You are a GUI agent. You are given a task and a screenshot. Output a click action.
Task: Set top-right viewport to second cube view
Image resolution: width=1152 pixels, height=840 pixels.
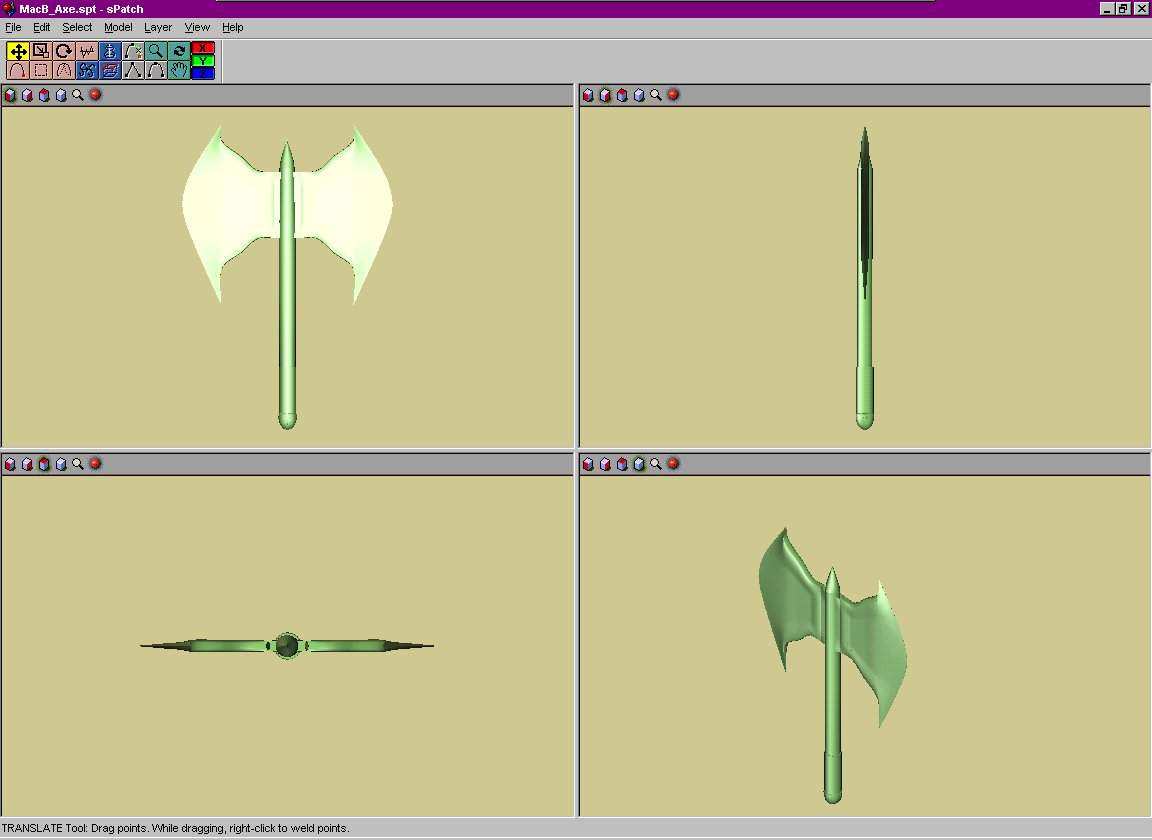pyautogui.click(x=605, y=95)
